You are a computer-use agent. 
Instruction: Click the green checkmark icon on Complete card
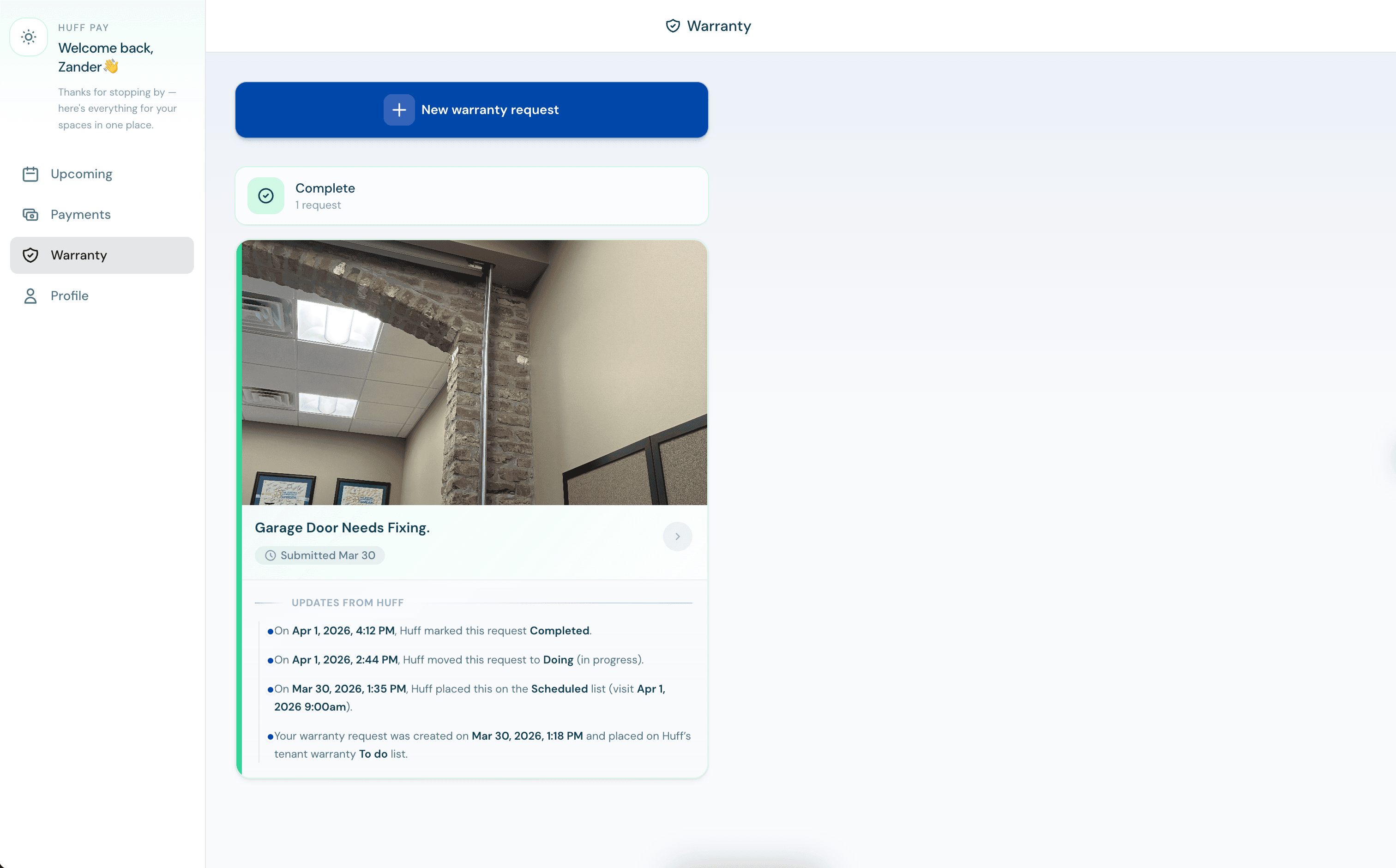click(x=266, y=196)
